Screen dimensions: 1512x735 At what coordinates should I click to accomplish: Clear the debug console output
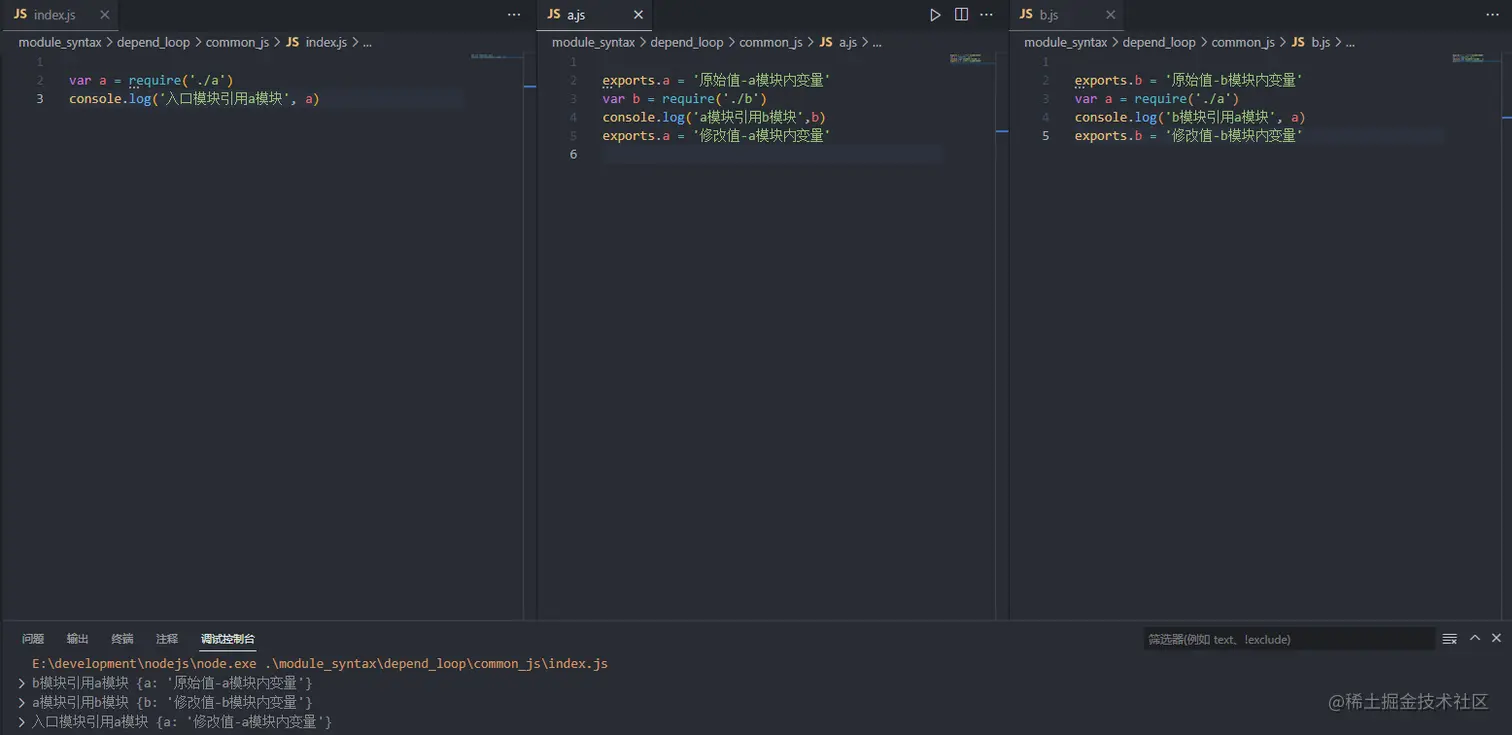click(x=1449, y=639)
